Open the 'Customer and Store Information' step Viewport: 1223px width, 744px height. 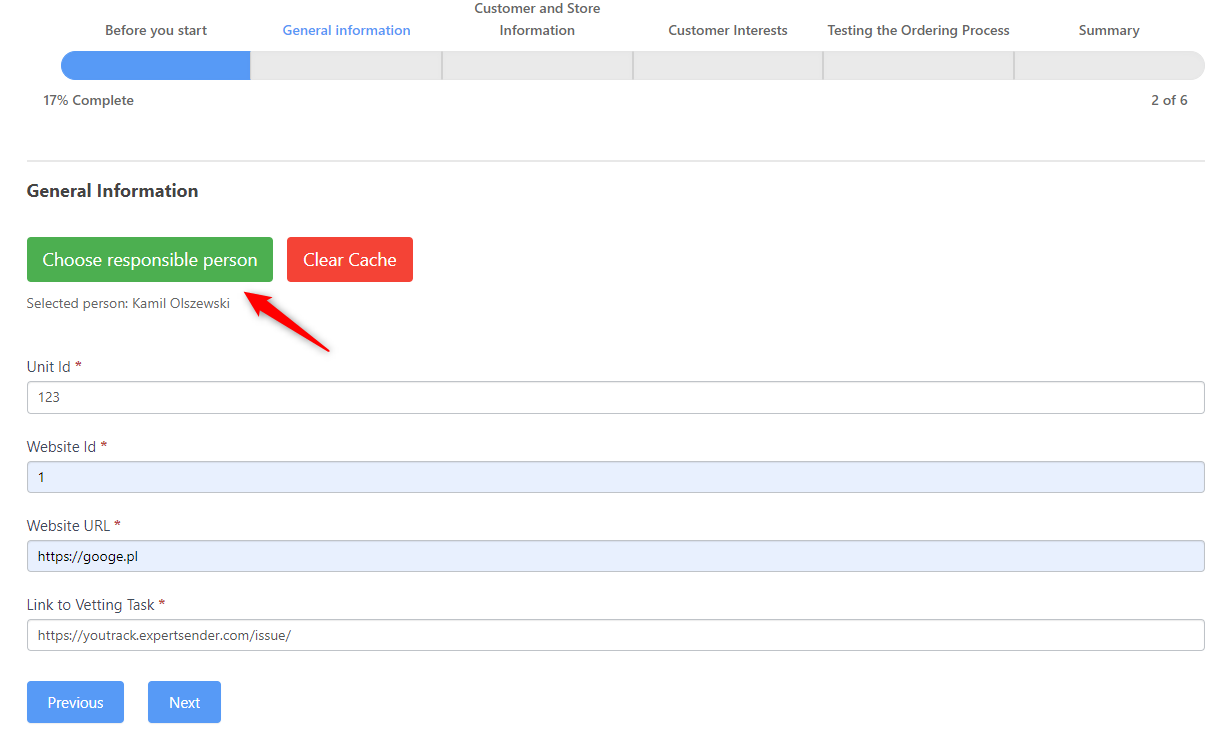(537, 20)
